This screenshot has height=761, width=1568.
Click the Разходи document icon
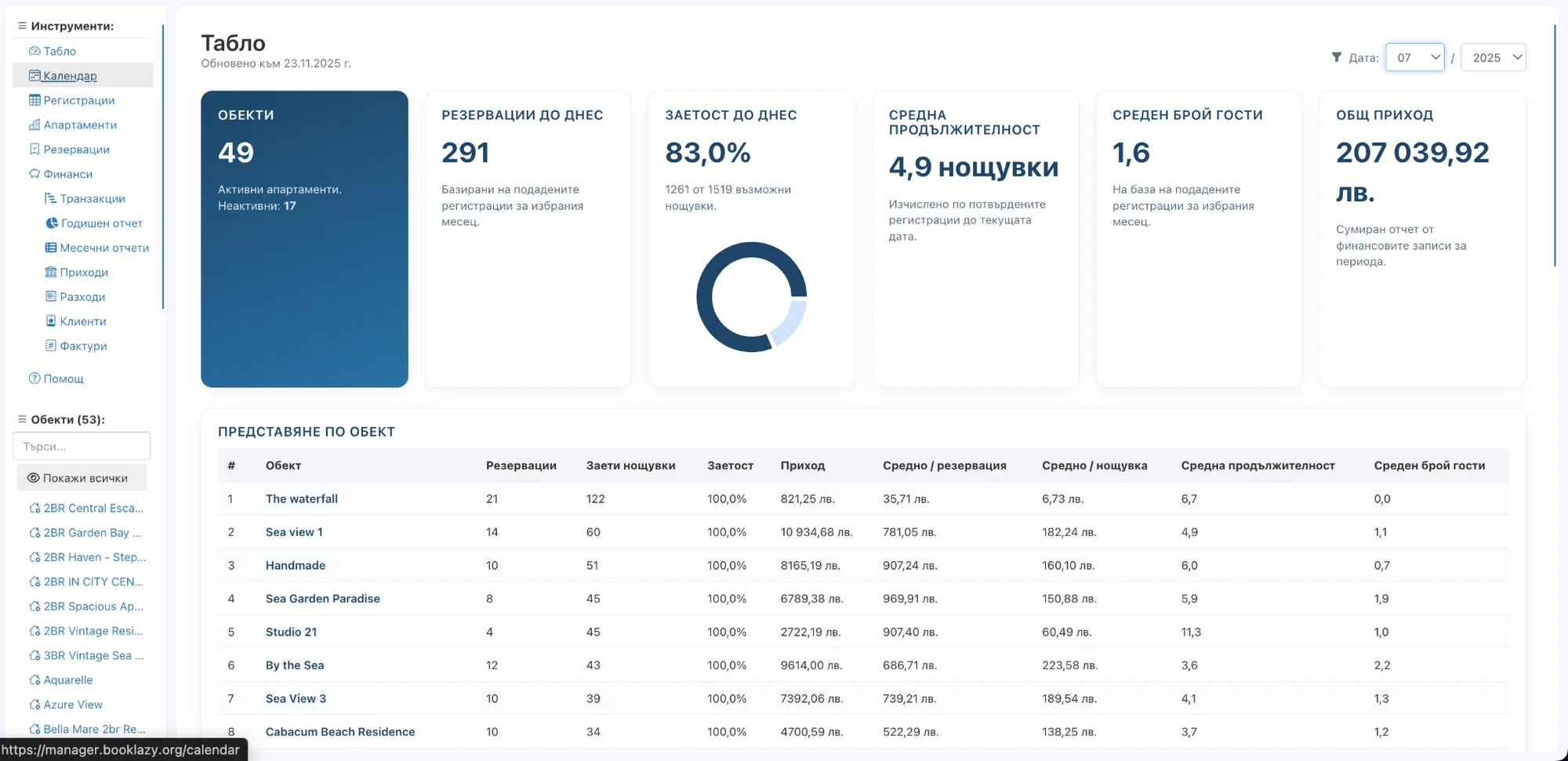(51, 296)
